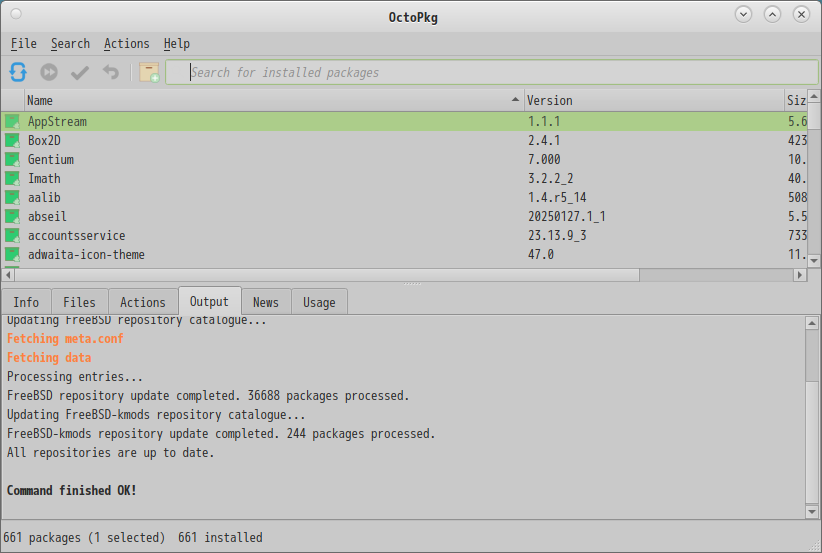Click the splitter handle between list and tabs
The image size is (822, 553).
click(x=412, y=284)
